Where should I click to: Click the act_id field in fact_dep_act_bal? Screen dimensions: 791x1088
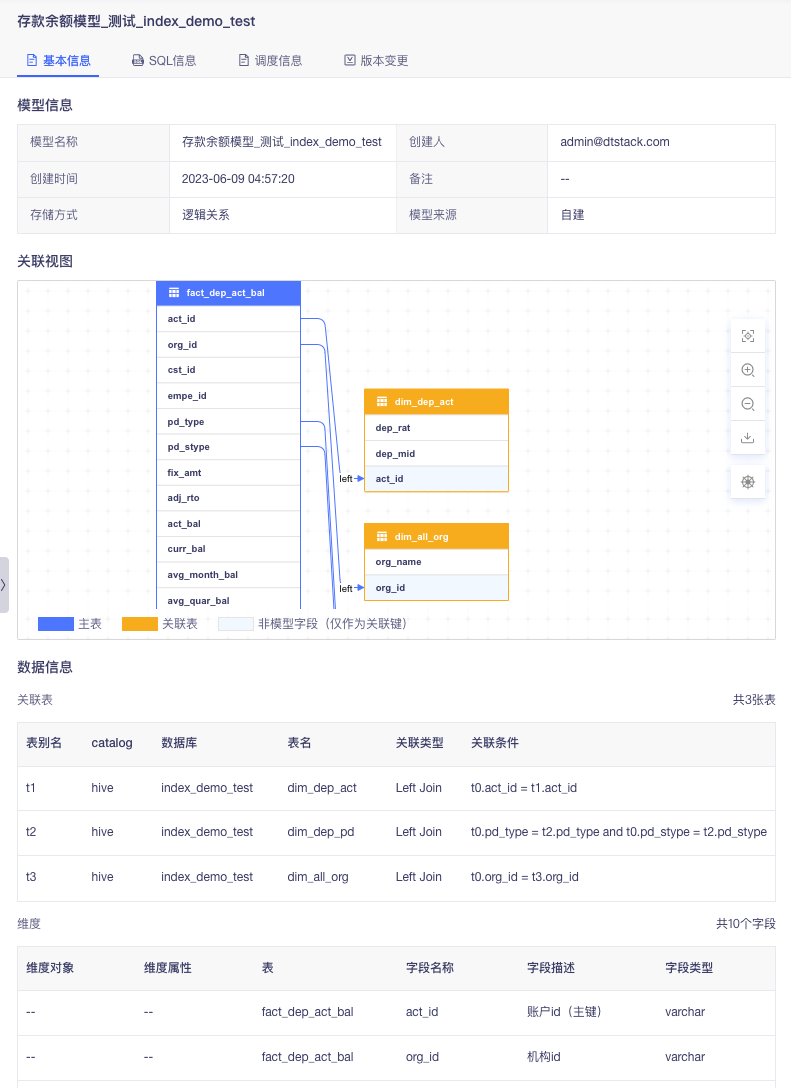[228, 318]
